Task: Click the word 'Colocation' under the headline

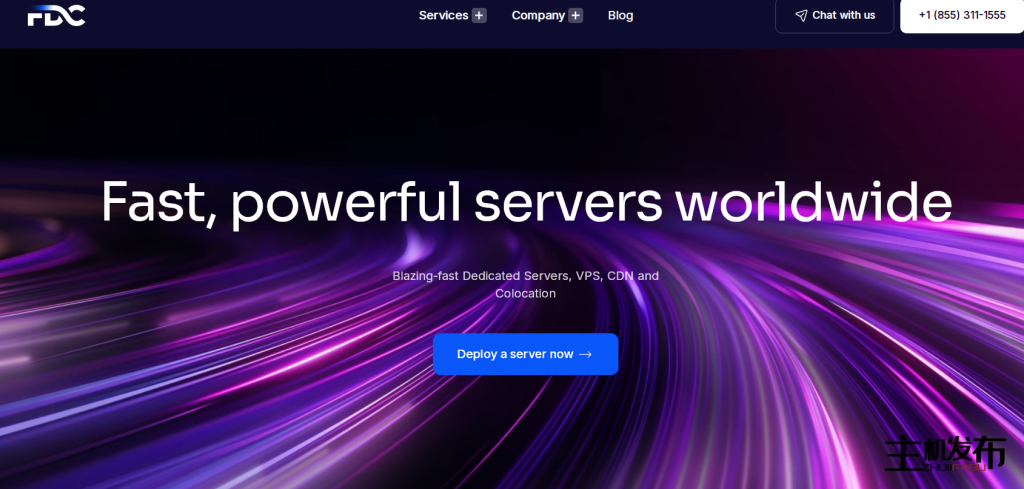Action: point(525,293)
